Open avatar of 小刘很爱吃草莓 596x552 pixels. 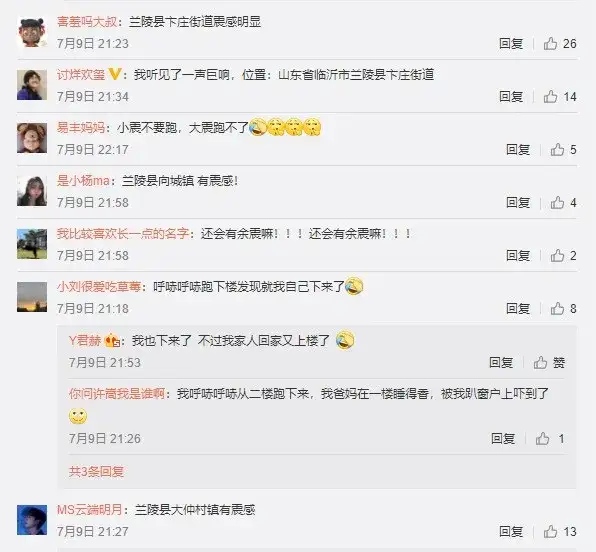pos(32,297)
